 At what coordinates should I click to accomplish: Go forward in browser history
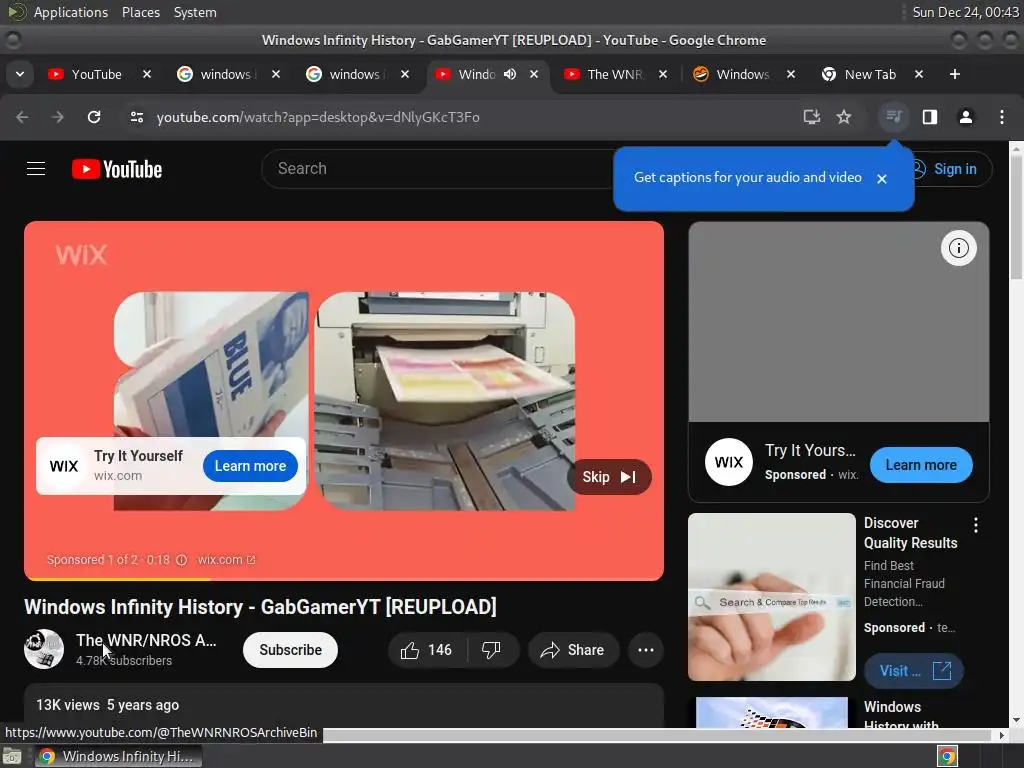pos(58,117)
